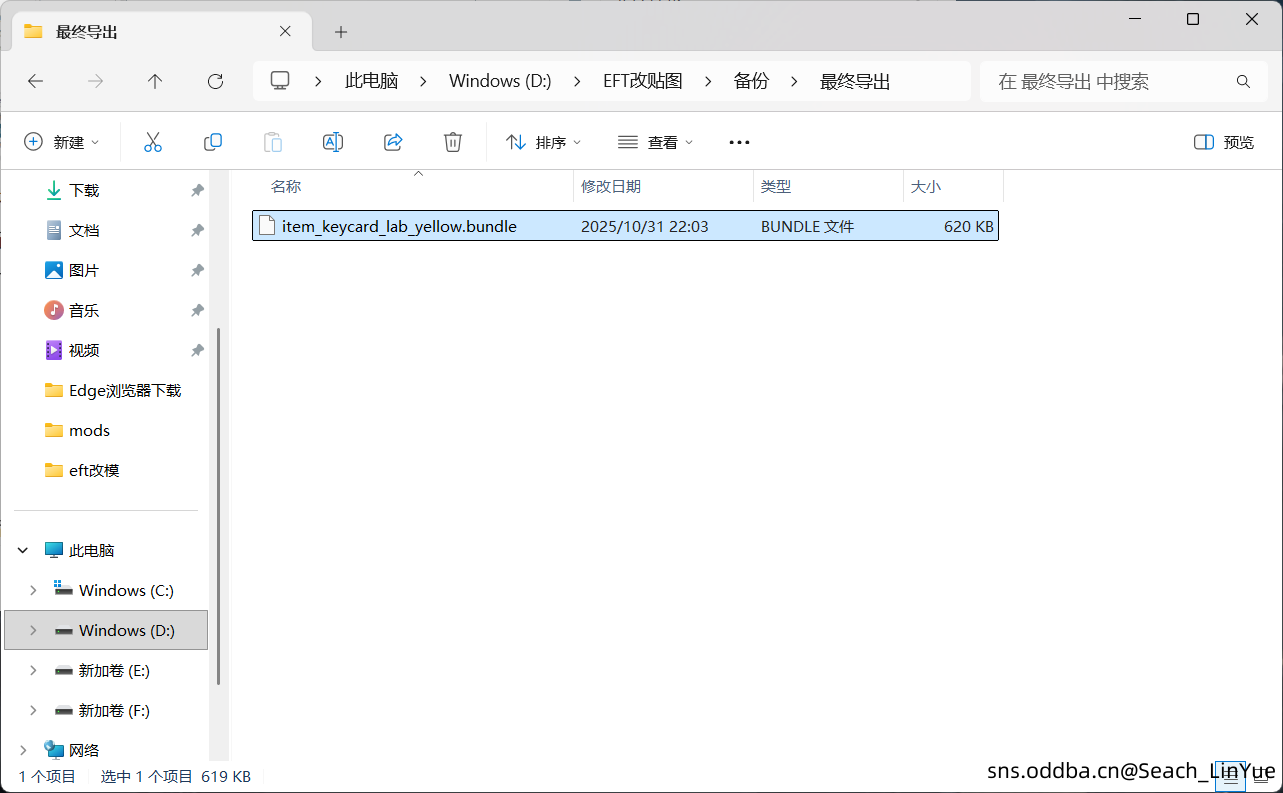Screen dimensions: 1283x793
Task: Click the up-one-level arrow icon
Action: click(155, 81)
